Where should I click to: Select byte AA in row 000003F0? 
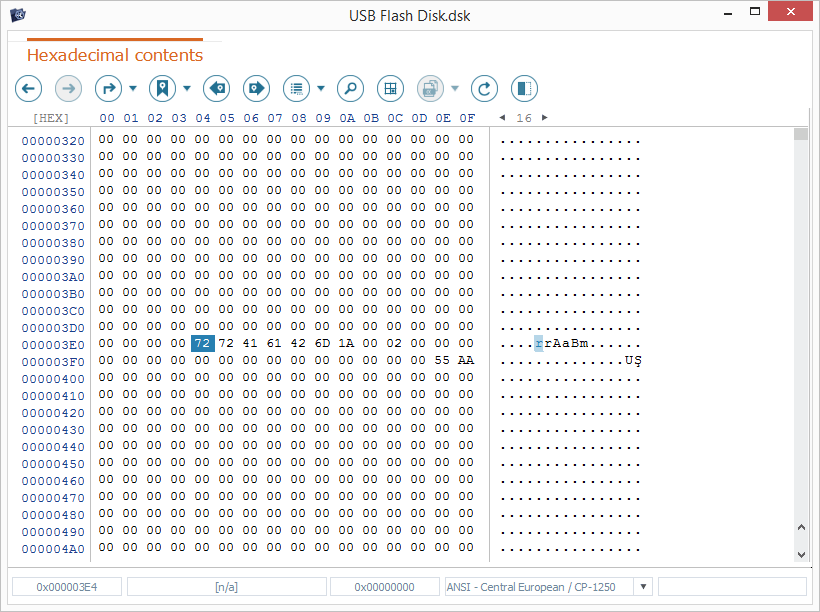tap(466, 360)
